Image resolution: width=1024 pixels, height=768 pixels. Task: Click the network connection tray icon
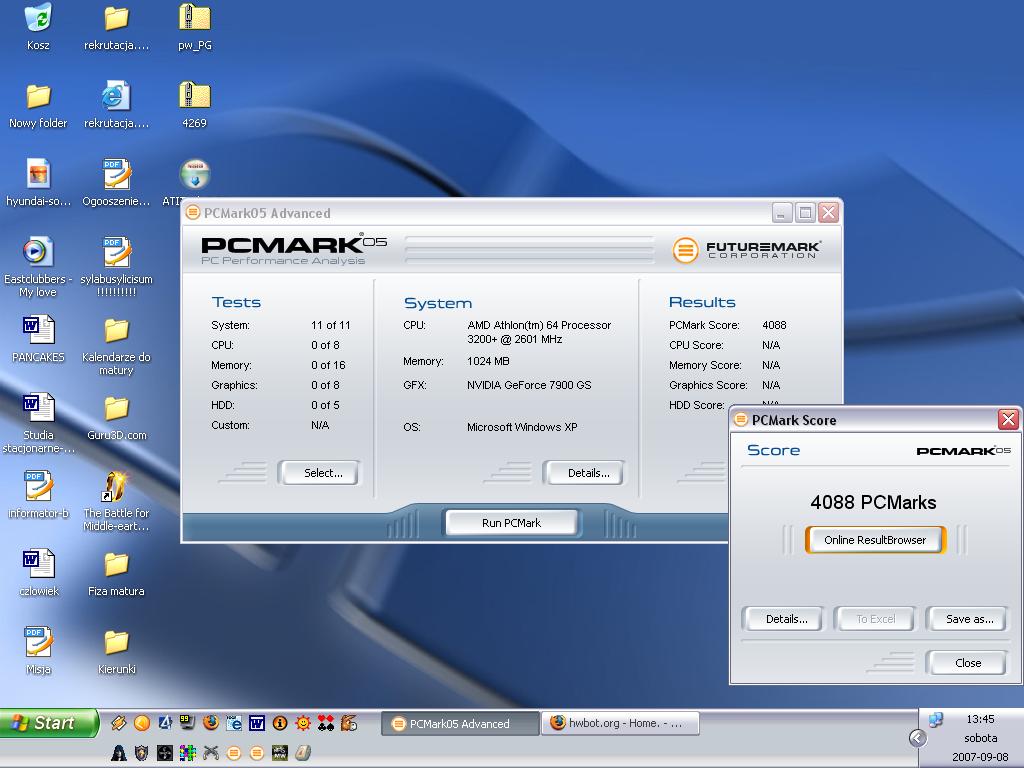pyautogui.click(x=936, y=720)
